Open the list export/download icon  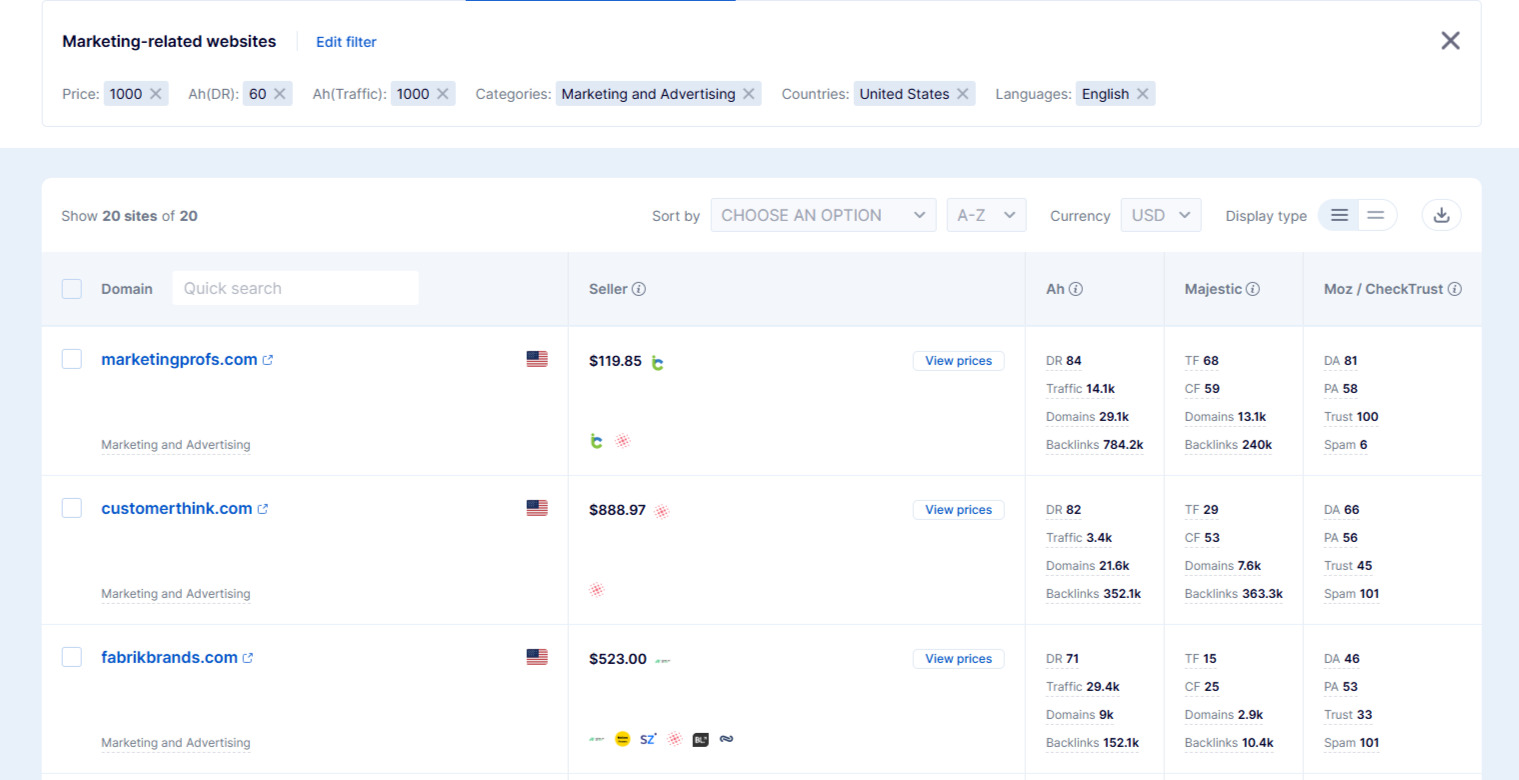[x=1441, y=214]
